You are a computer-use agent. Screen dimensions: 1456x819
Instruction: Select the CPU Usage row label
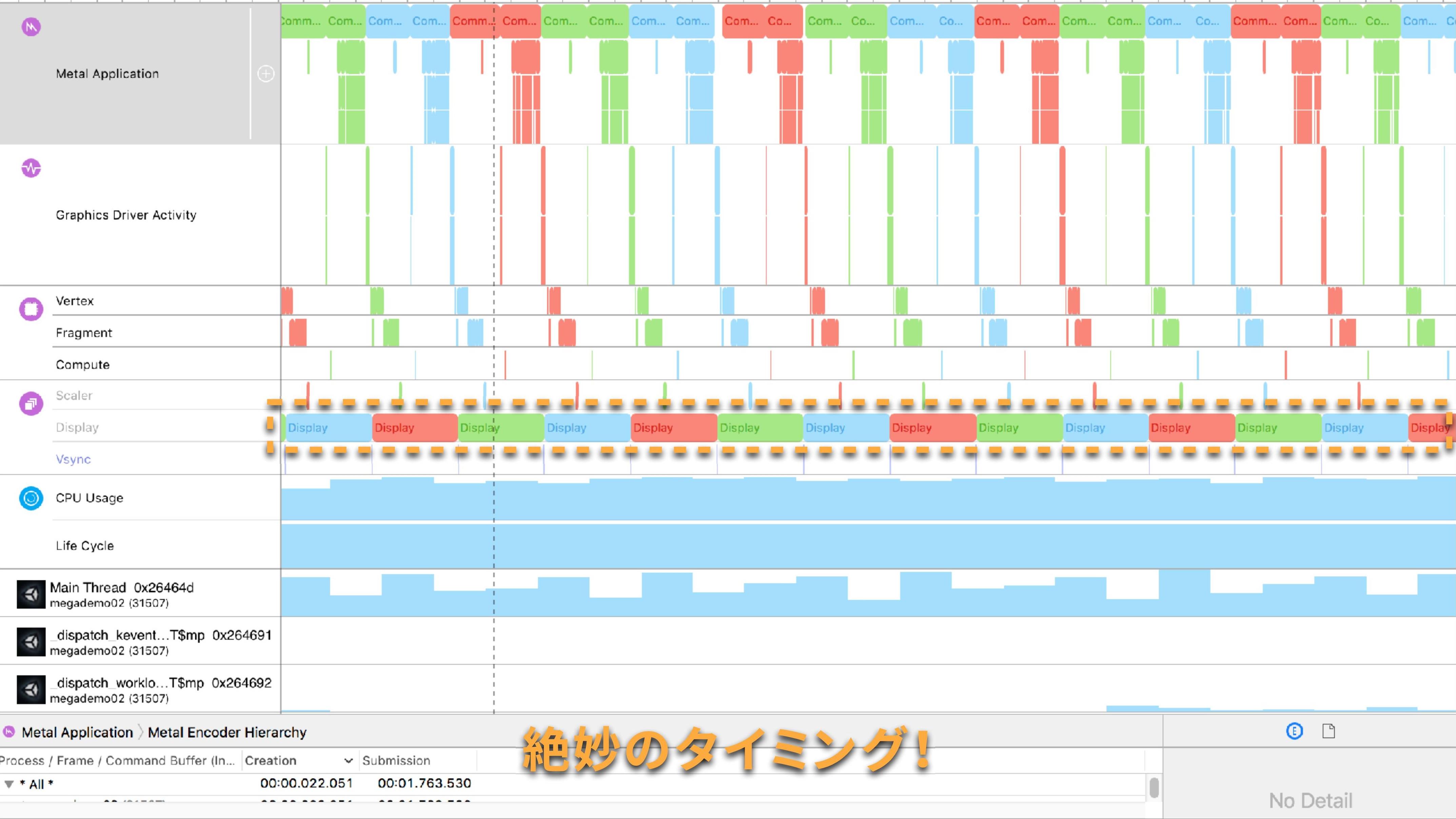(89, 498)
